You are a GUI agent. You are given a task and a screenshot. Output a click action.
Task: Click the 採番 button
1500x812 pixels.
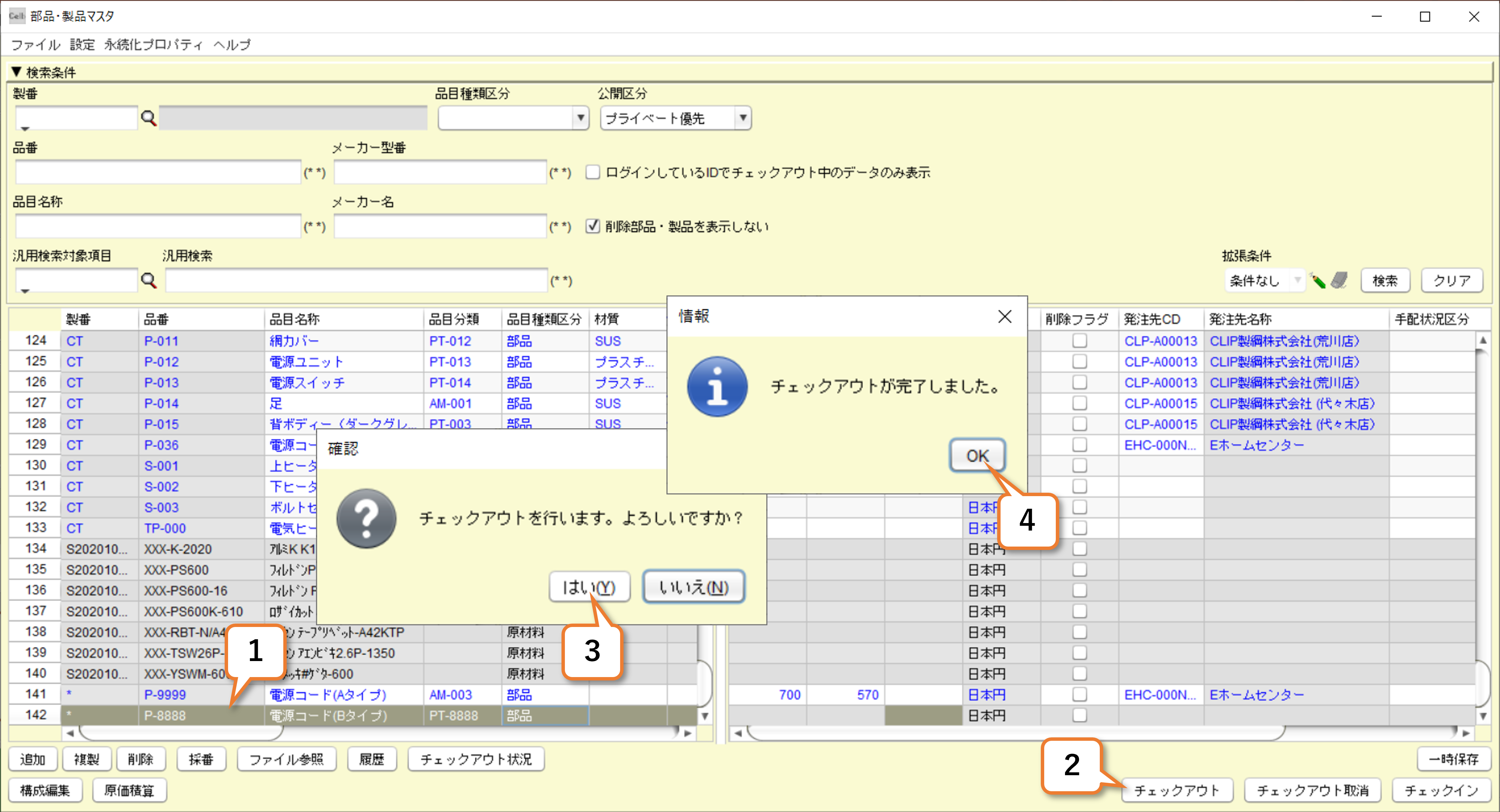(201, 759)
